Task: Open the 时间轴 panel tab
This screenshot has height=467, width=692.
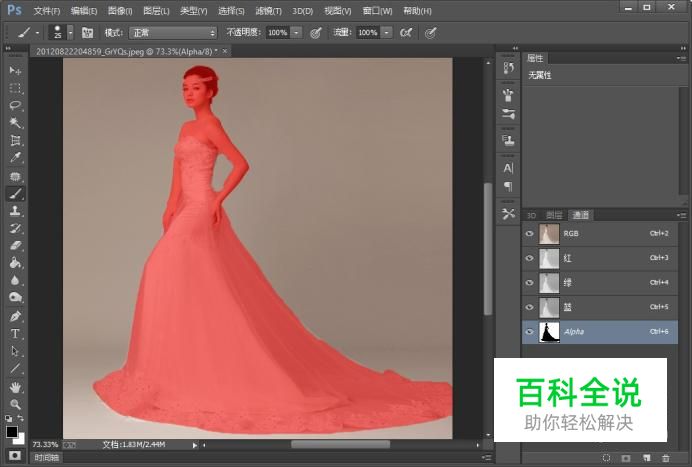Action: 46,458
